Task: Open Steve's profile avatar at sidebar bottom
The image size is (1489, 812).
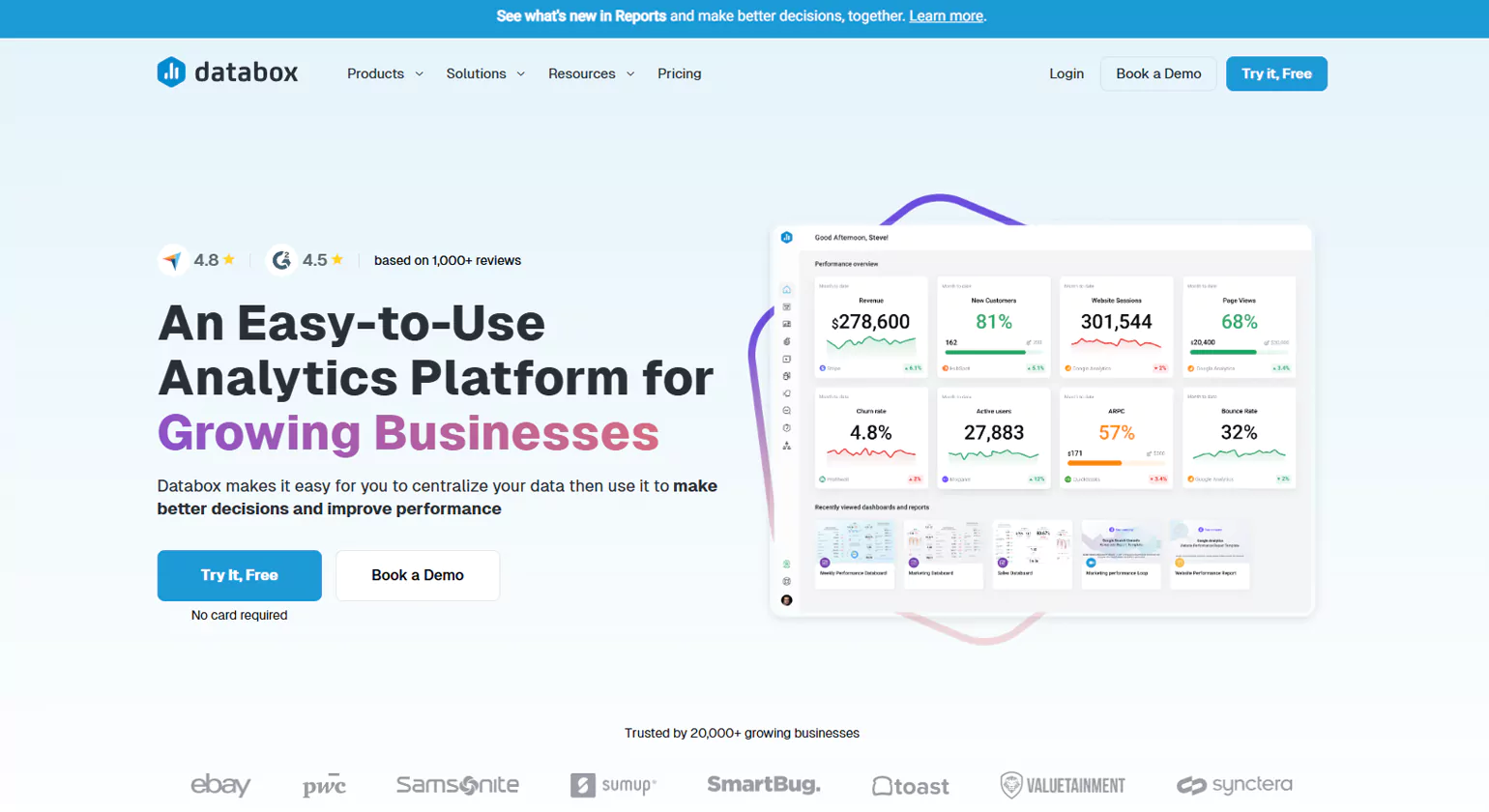Action: tap(786, 599)
